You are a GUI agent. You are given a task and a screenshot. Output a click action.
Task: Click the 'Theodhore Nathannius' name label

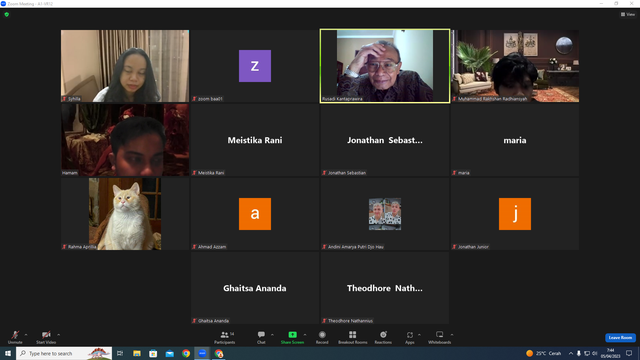click(x=350, y=321)
